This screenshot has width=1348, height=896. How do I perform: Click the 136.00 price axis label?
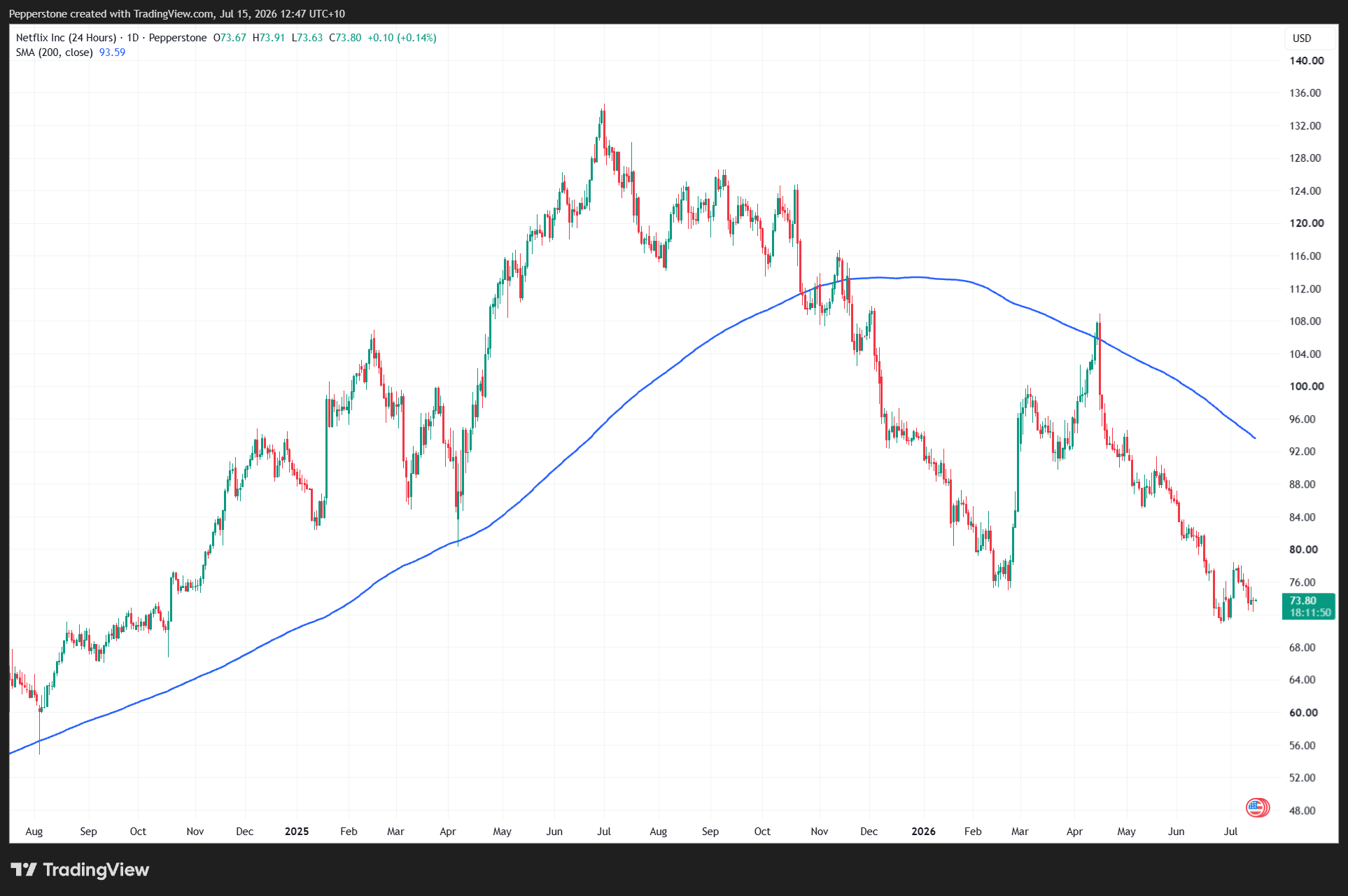click(1305, 93)
